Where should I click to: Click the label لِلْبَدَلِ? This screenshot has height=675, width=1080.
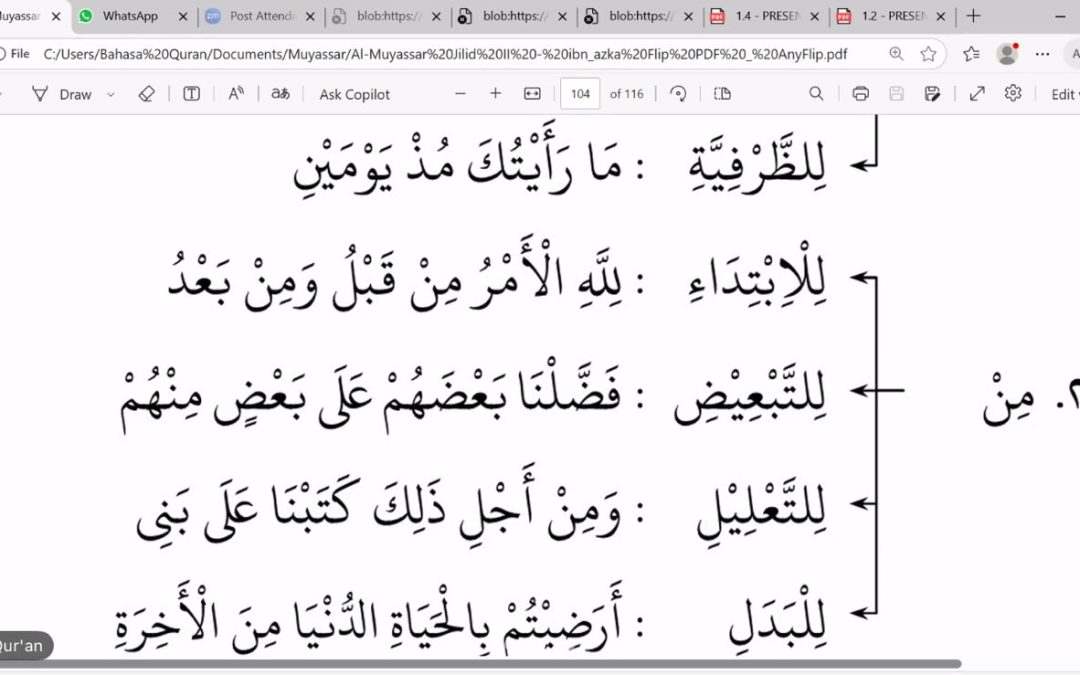[778, 619]
